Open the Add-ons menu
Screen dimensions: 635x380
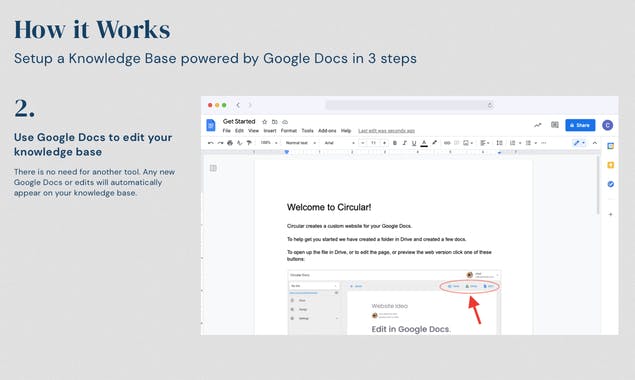point(327,131)
